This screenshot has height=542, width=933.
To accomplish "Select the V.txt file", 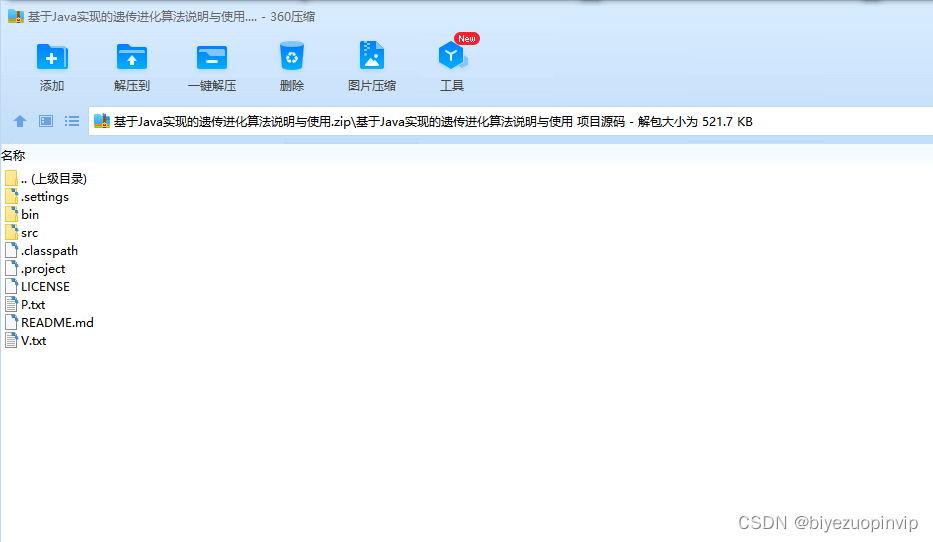I will 26,340.
